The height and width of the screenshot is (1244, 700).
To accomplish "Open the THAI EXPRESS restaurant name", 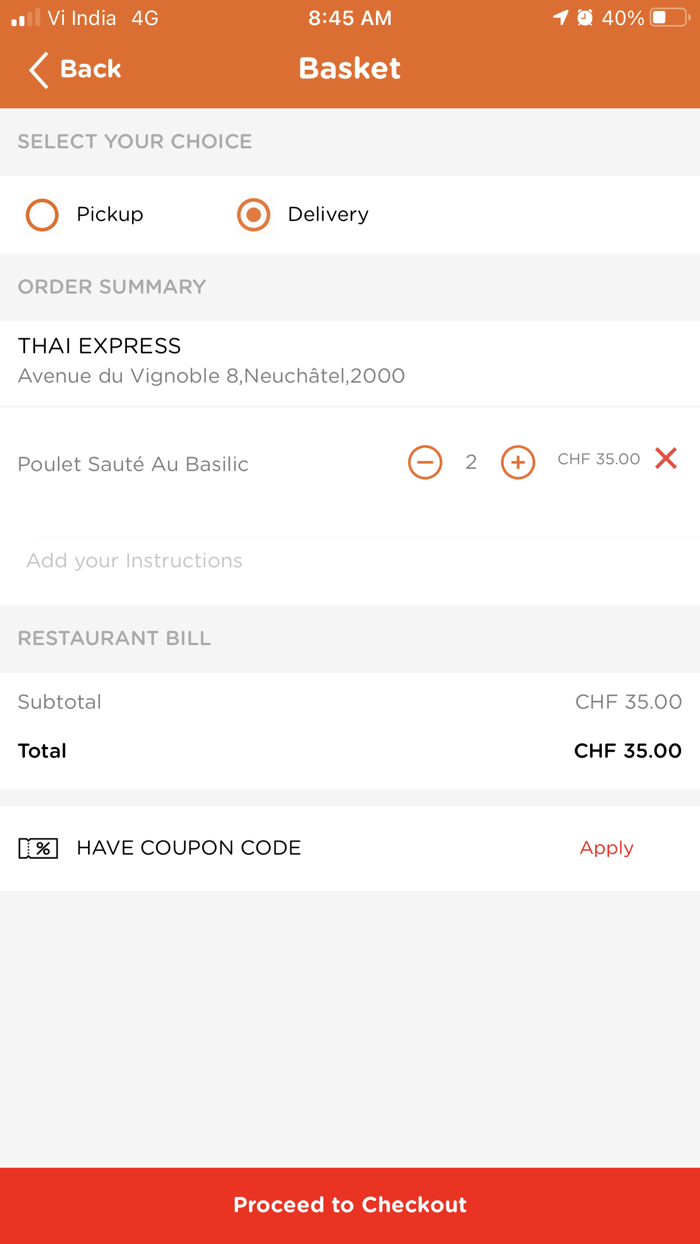I will coord(99,346).
